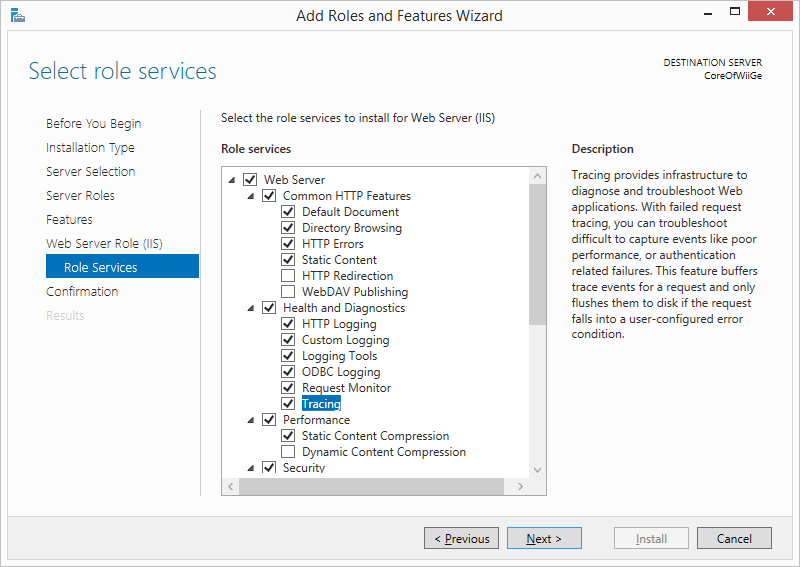Image resolution: width=800 pixels, height=567 pixels.
Task: Open the Server Roles step
Action: [x=80, y=195]
